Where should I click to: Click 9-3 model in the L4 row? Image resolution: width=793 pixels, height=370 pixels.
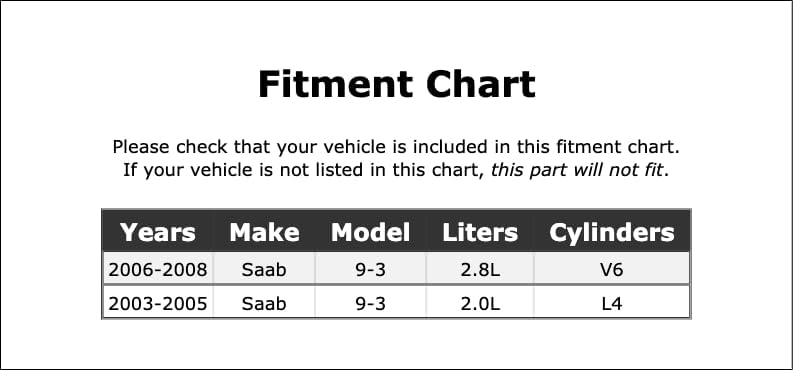(370, 303)
